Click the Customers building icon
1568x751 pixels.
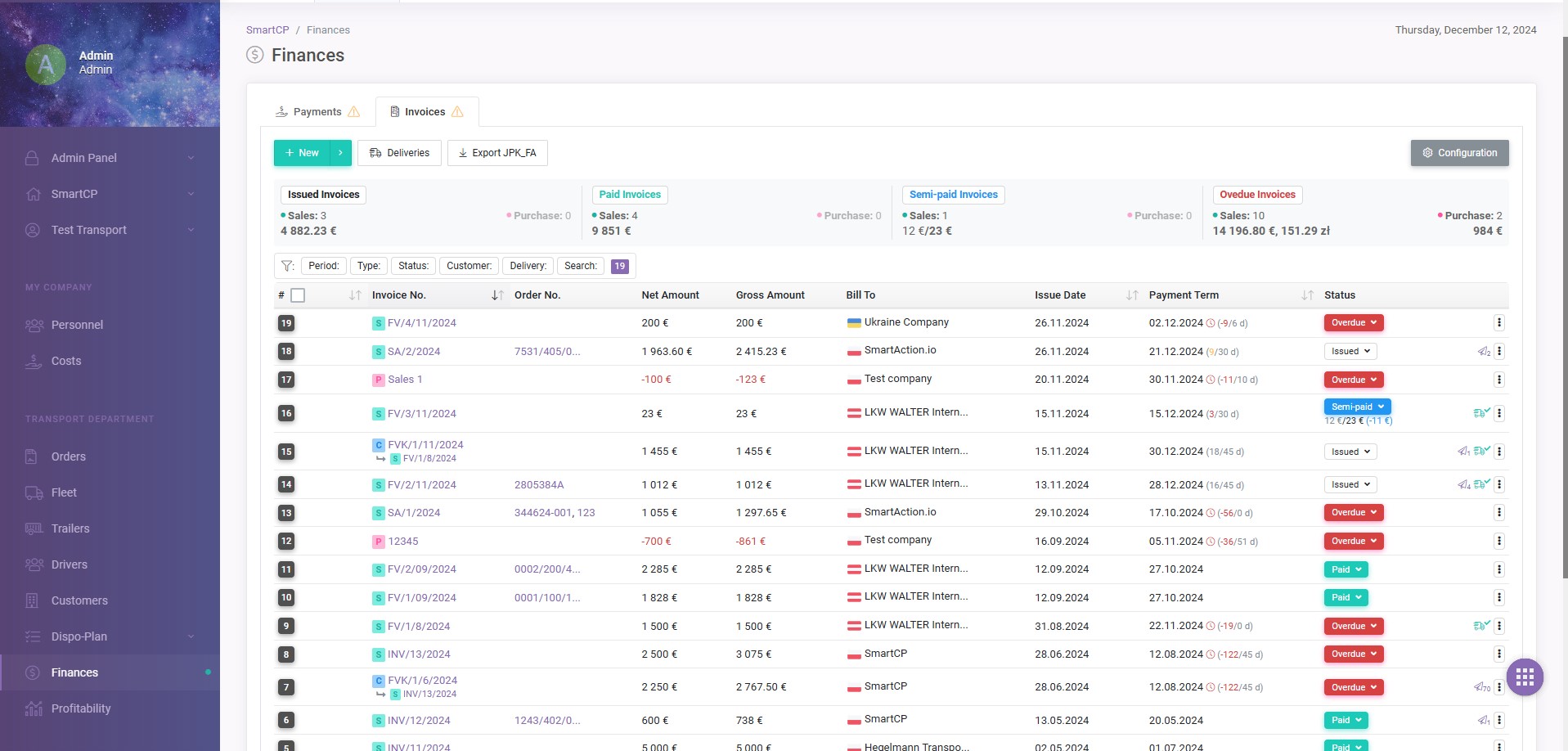32,600
